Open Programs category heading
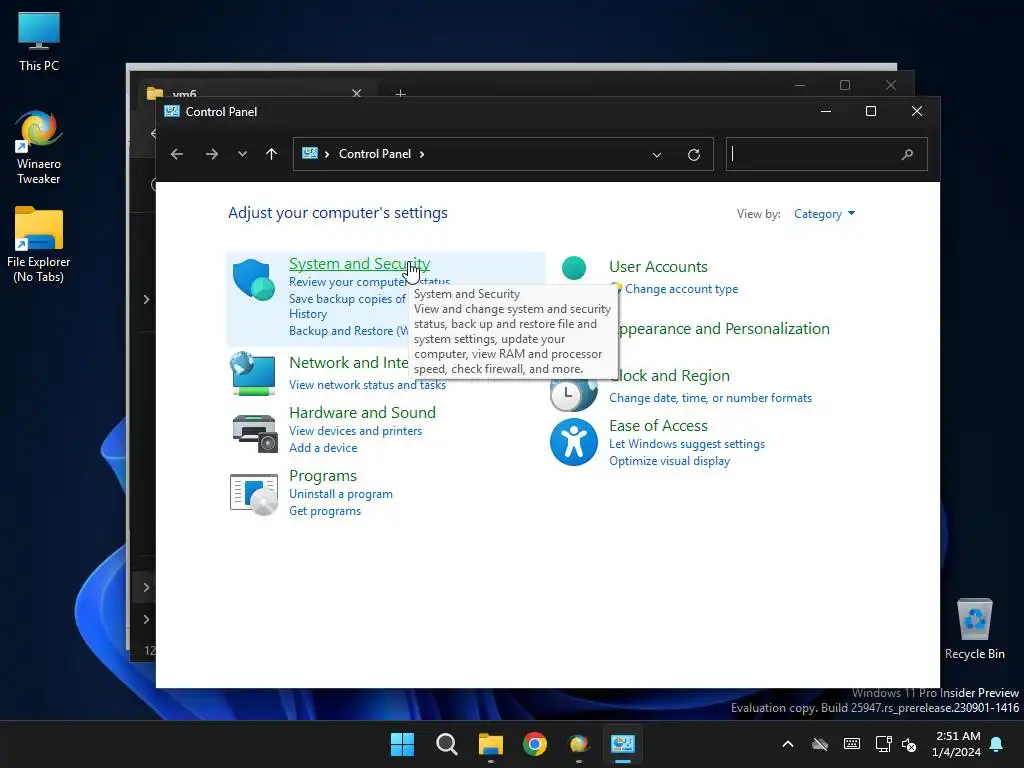Screen dimensions: 1024x768 323,476
